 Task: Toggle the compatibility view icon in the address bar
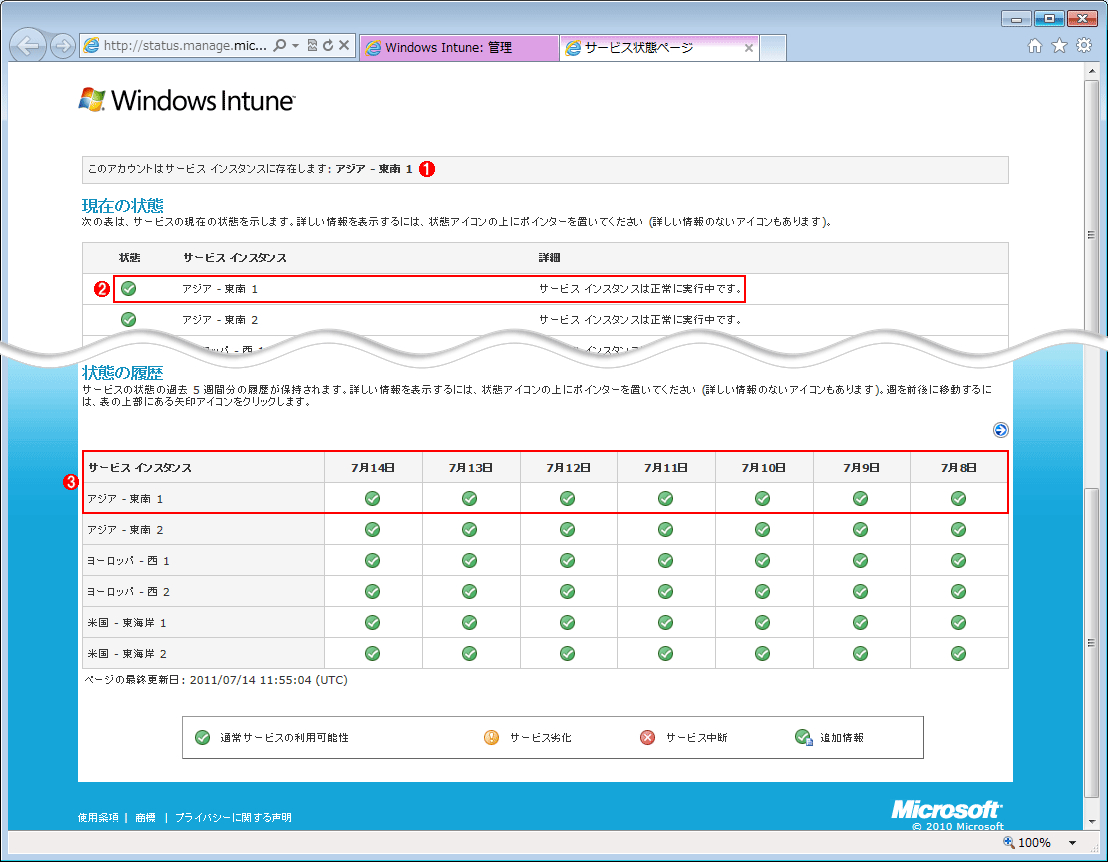point(312,45)
